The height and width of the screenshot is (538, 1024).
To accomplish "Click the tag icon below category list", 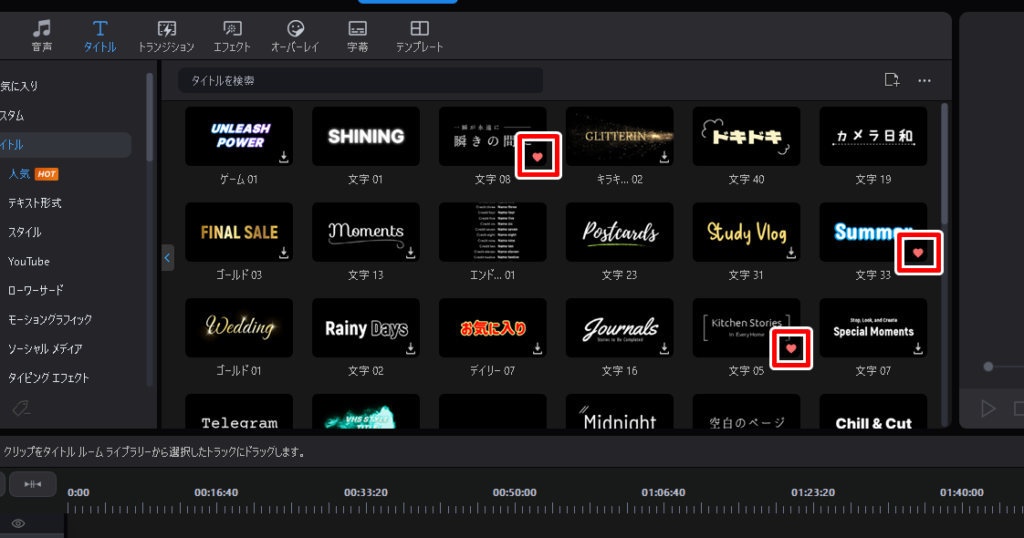I will coord(19,408).
